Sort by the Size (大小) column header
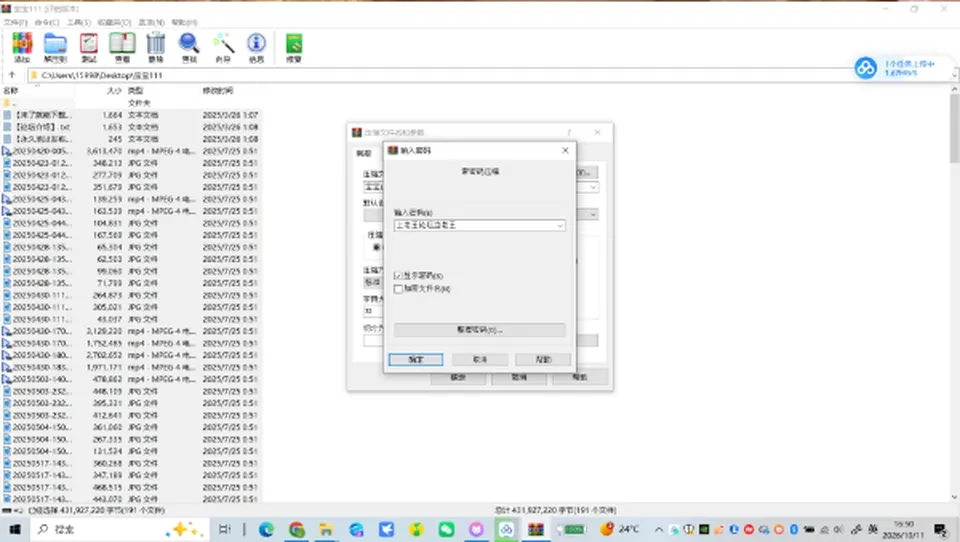960x542 pixels. (x=100, y=91)
